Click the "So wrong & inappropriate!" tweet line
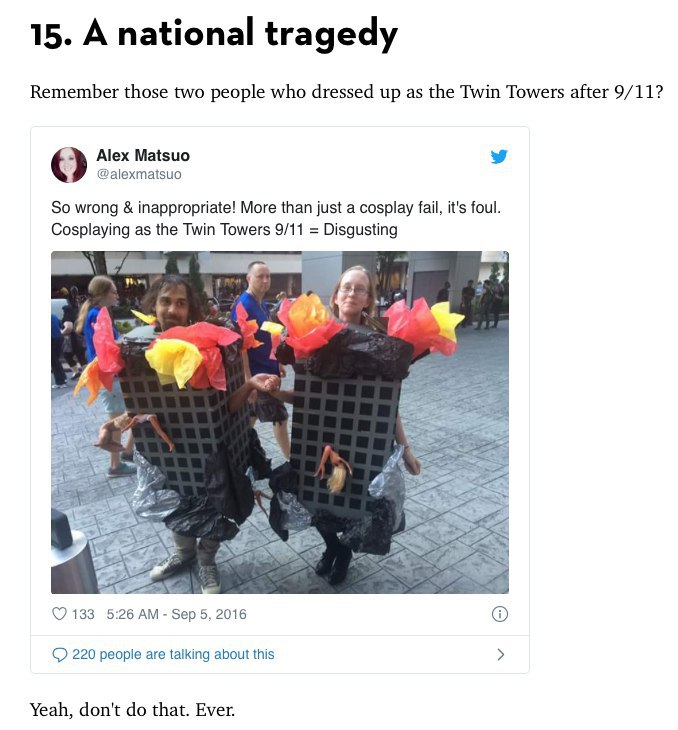 point(276,208)
